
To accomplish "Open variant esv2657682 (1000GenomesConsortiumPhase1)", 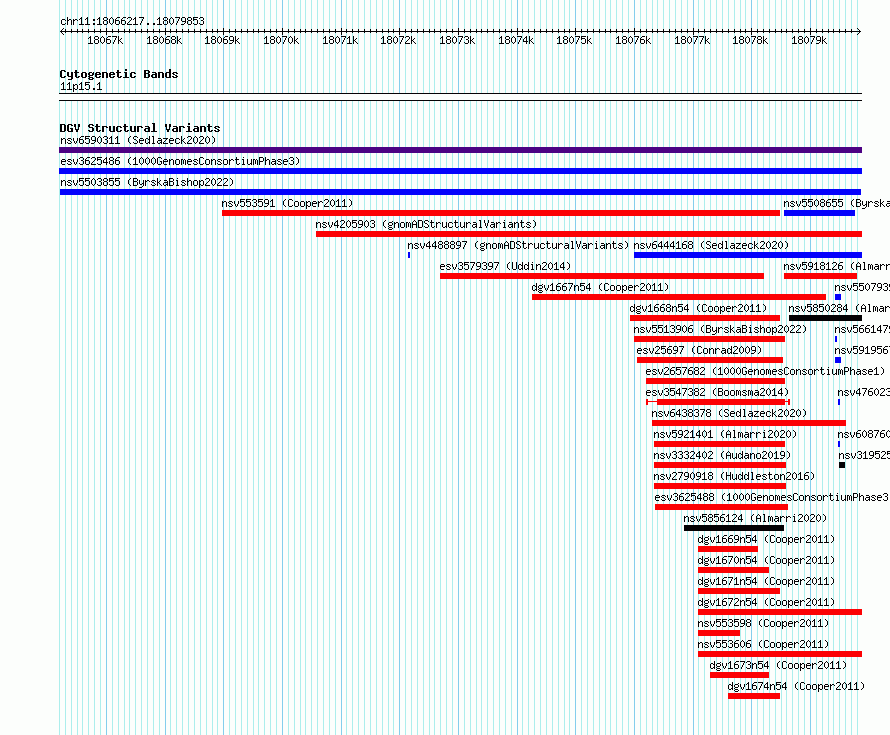I will pyautogui.click(x=765, y=371).
